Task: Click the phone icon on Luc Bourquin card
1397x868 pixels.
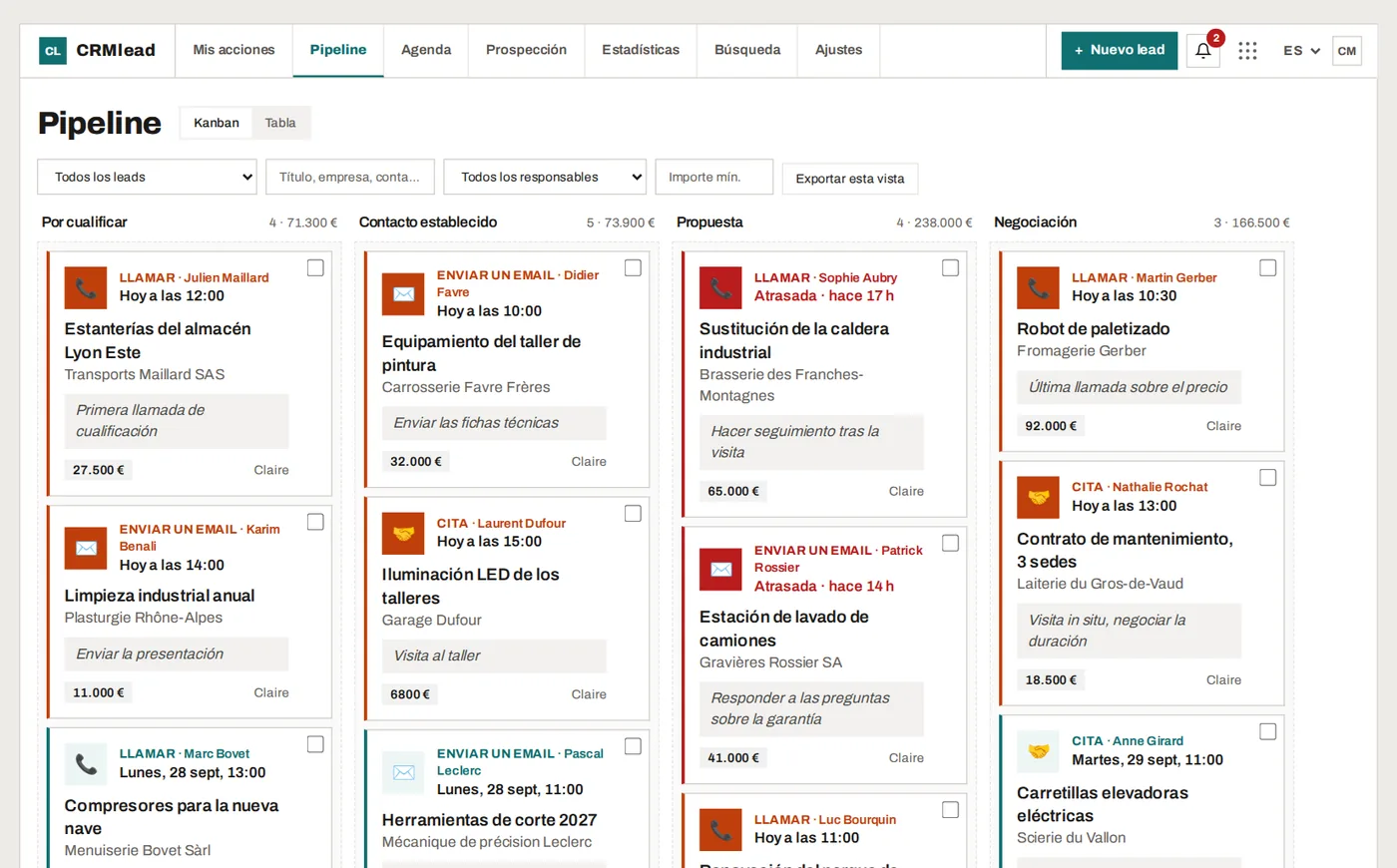Action: pyautogui.click(x=720, y=830)
